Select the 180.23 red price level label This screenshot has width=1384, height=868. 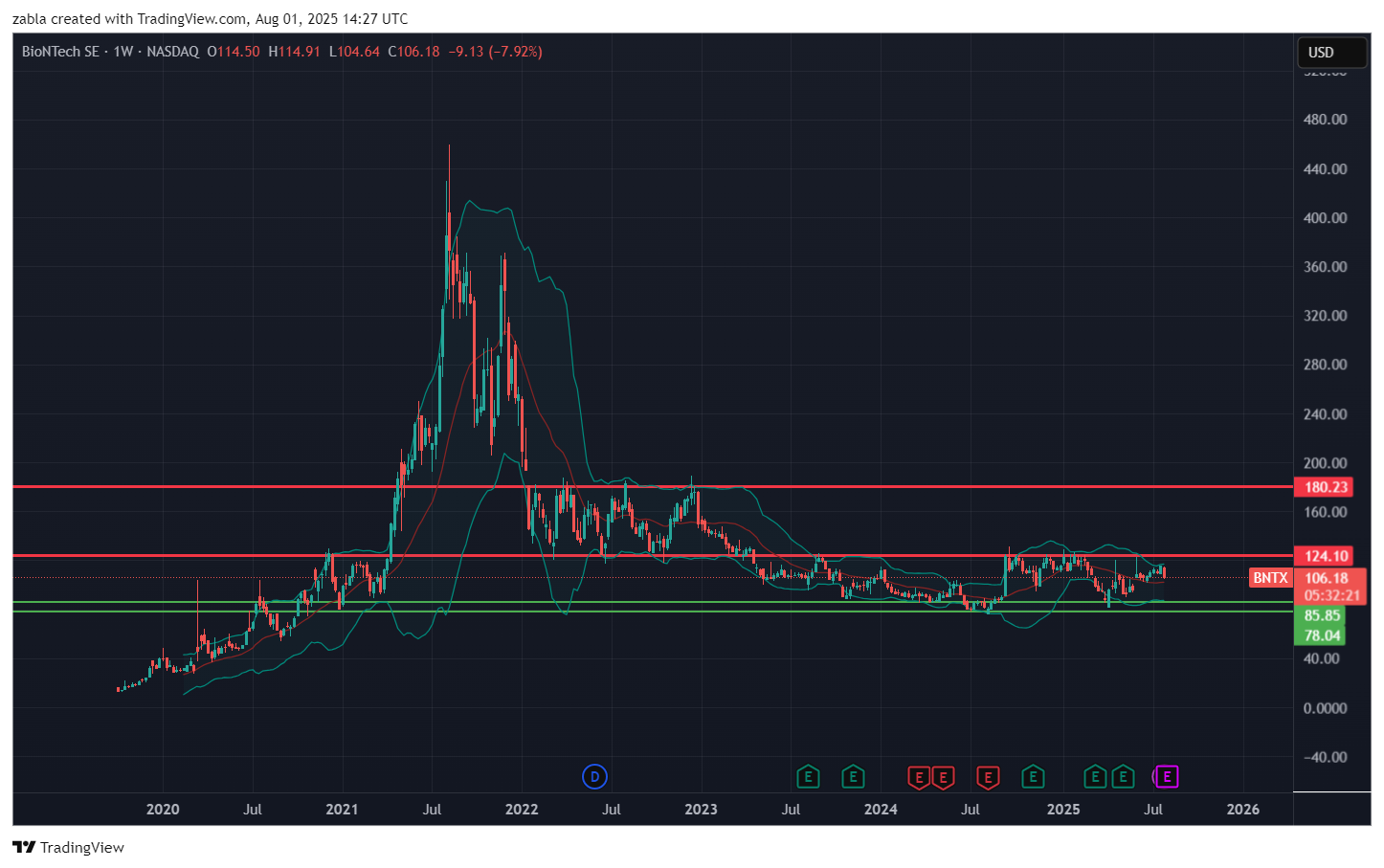(x=1326, y=487)
